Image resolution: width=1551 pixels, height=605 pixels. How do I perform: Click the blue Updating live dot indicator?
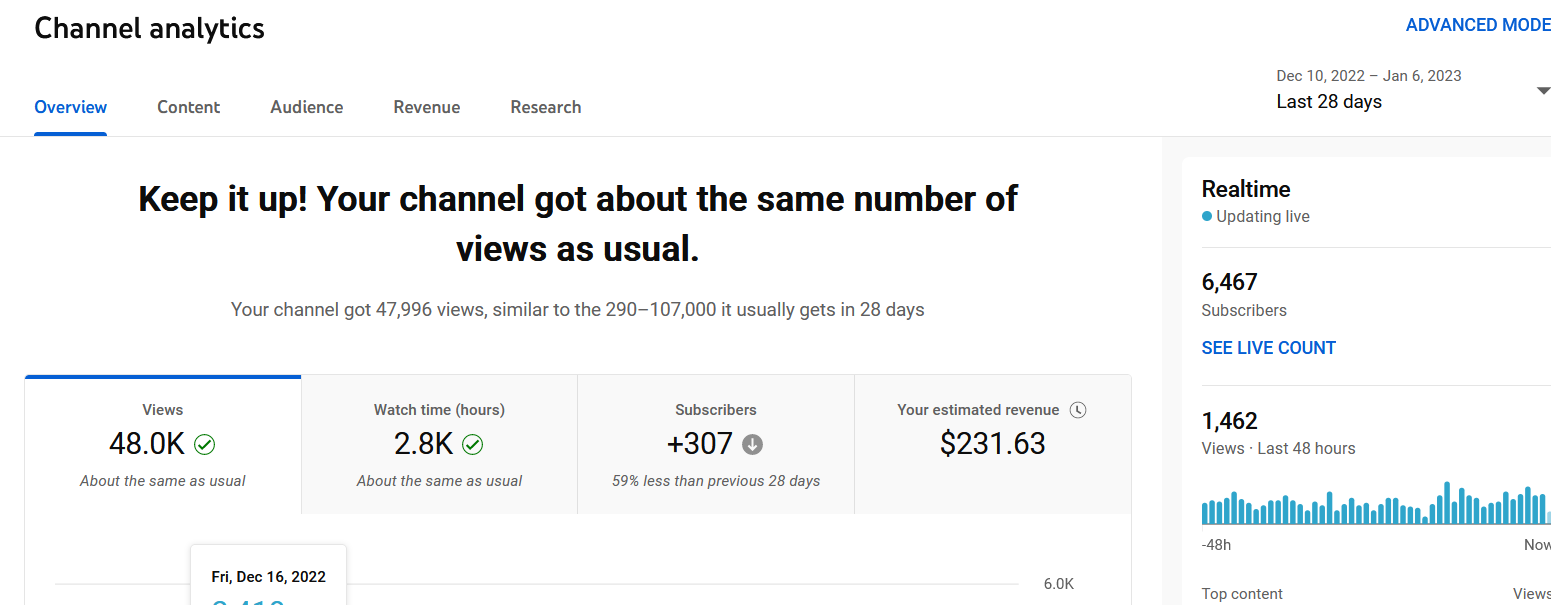pos(1207,217)
